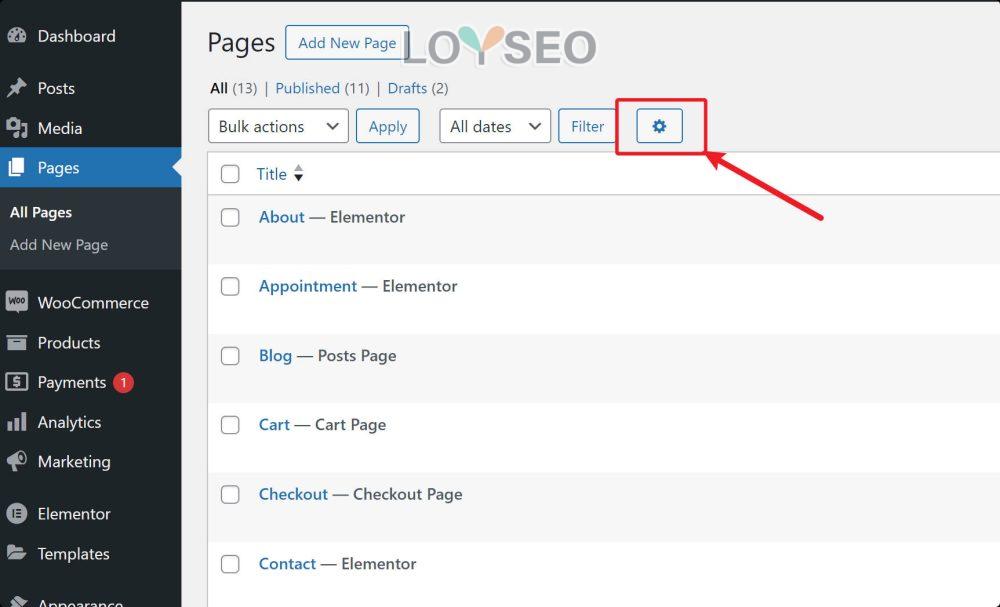
Task: Check the Appointment page checkbox
Action: point(230,286)
